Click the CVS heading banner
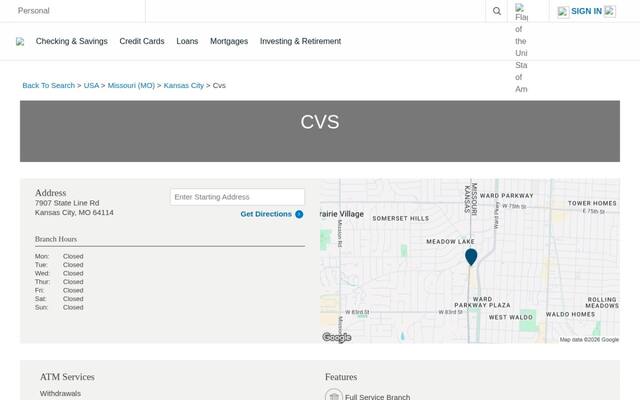Image resolution: width=640 pixels, height=400 pixels. [320, 131]
